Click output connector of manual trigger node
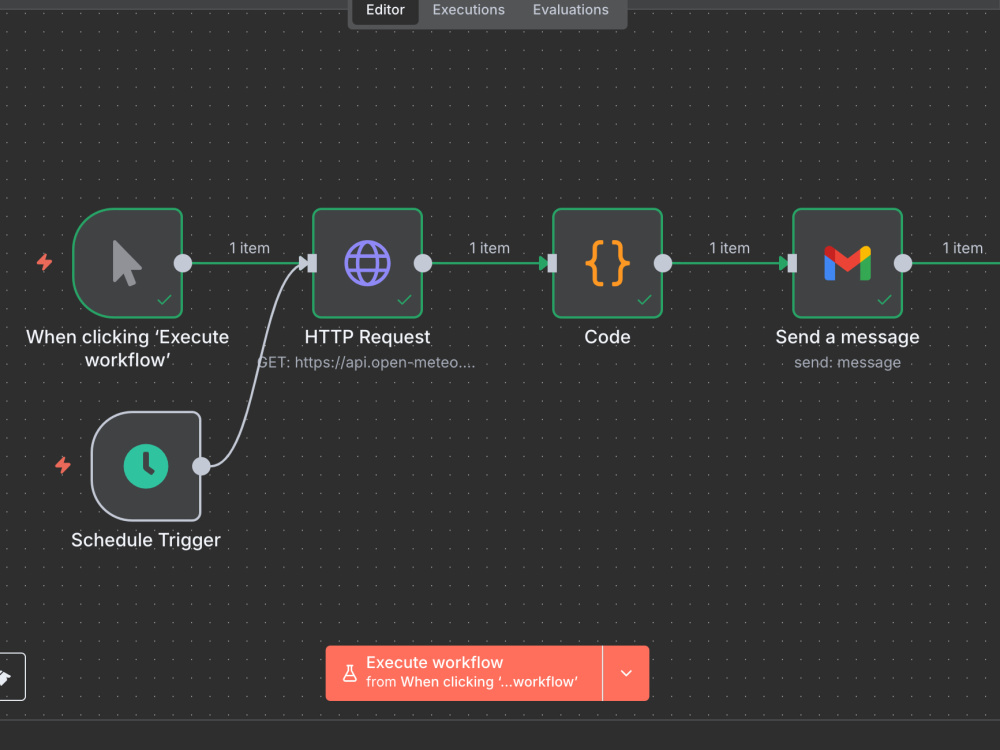Viewport: 1000px width, 750px height. point(183,263)
